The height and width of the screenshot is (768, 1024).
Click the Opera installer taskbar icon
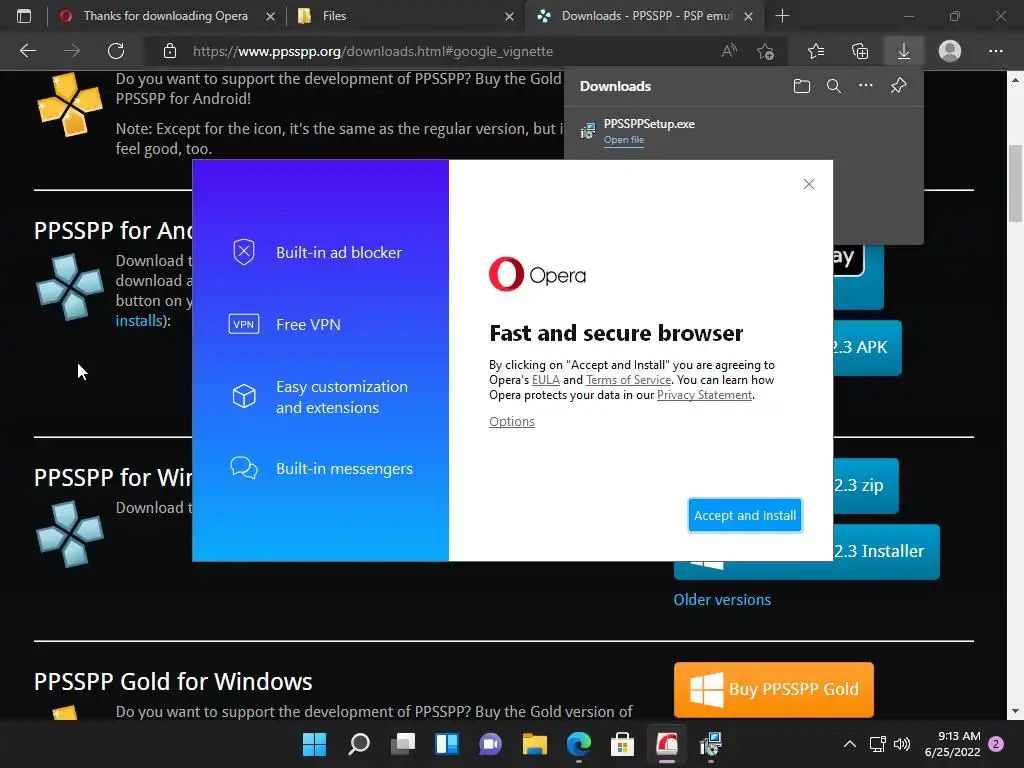[x=667, y=744]
